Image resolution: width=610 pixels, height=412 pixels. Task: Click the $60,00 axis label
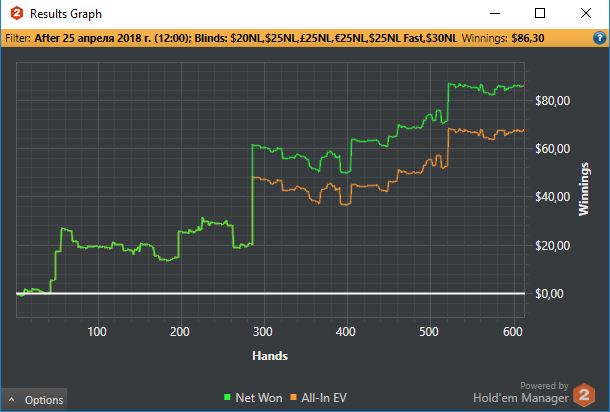pyautogui.click(x=552, y=149)
